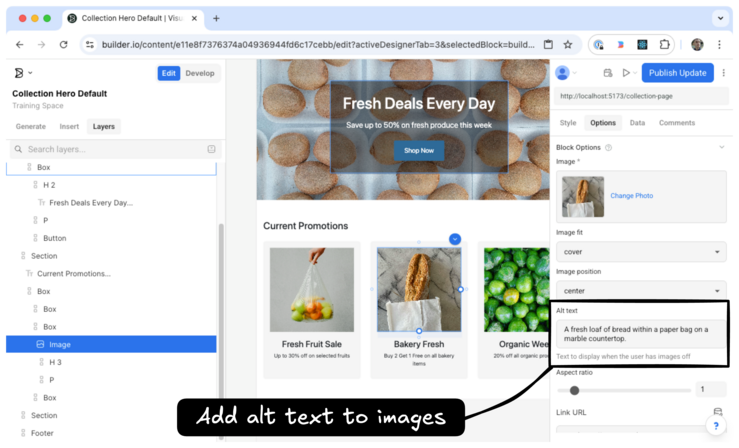
Task: Click the Current Promotions heading on canvas
Action: (x=305, y=226)
